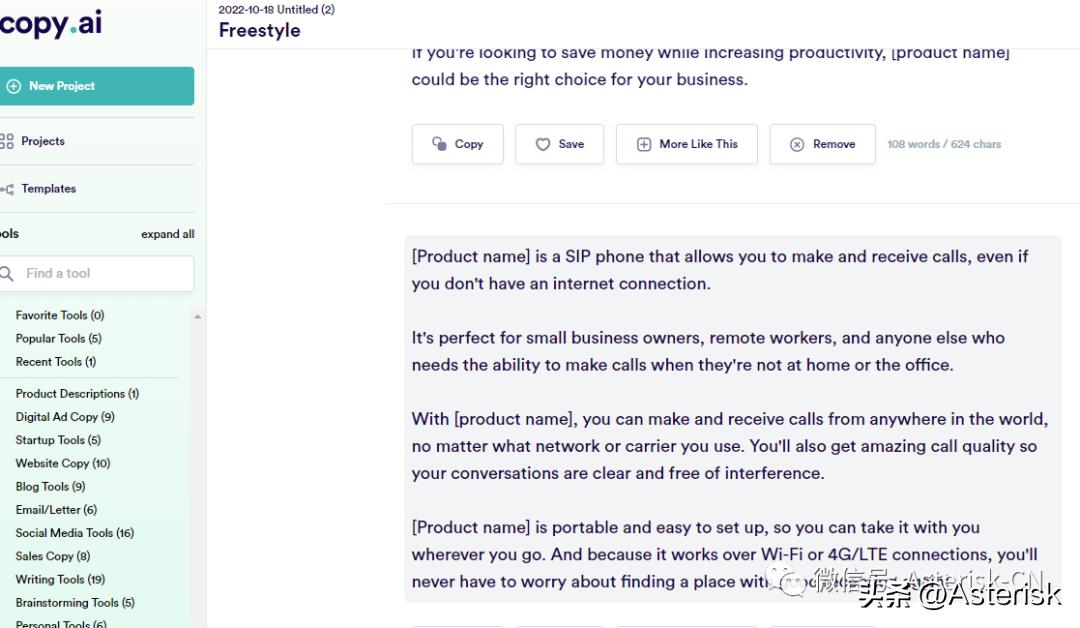The height and width of the screenshot is (628, 1080).
Task: Open Favorite Tools (0) list
Action: [60, 315]
